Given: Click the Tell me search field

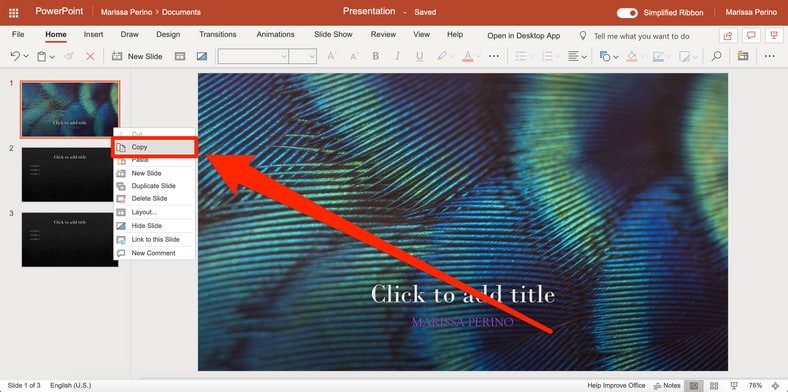Looking at the screenshot, I should coord(642,36).
